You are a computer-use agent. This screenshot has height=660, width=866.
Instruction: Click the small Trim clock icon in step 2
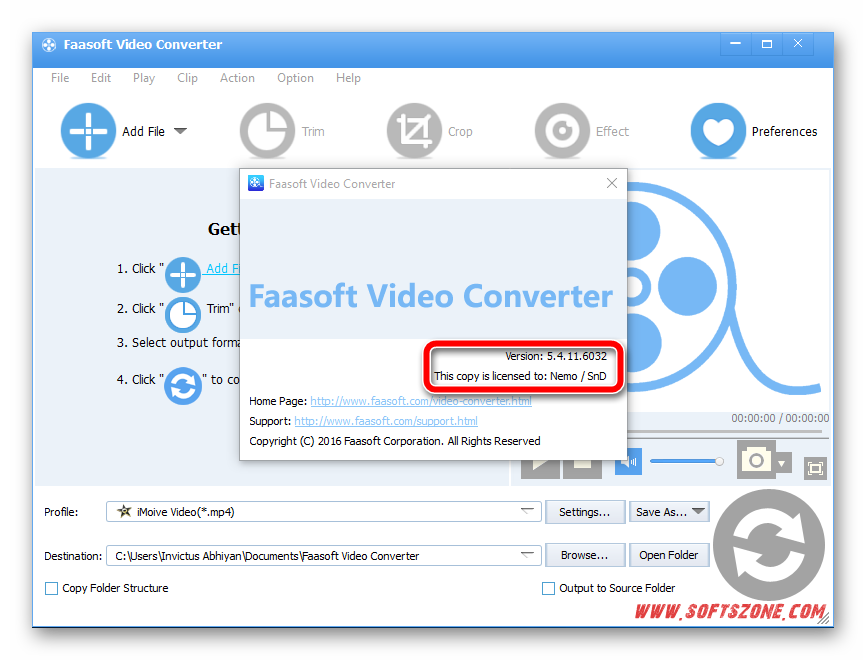pyautogui.click(x=183, y=314)
